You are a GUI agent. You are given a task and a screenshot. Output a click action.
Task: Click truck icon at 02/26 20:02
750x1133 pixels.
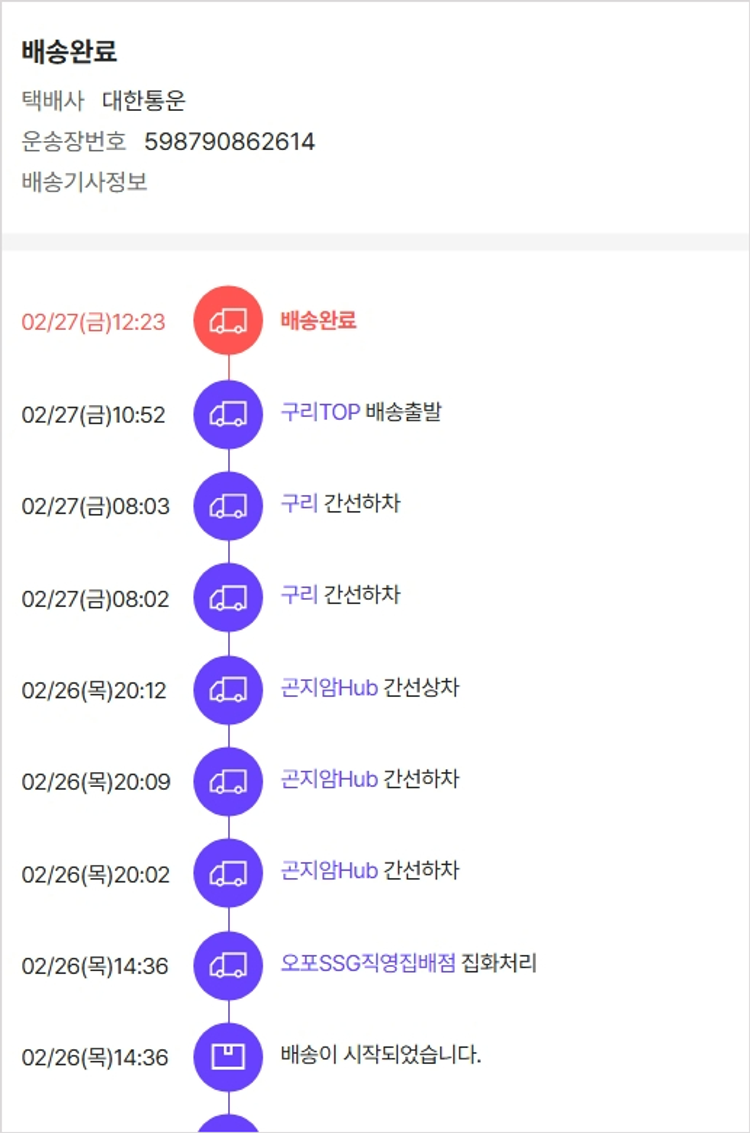coord(228,874)
